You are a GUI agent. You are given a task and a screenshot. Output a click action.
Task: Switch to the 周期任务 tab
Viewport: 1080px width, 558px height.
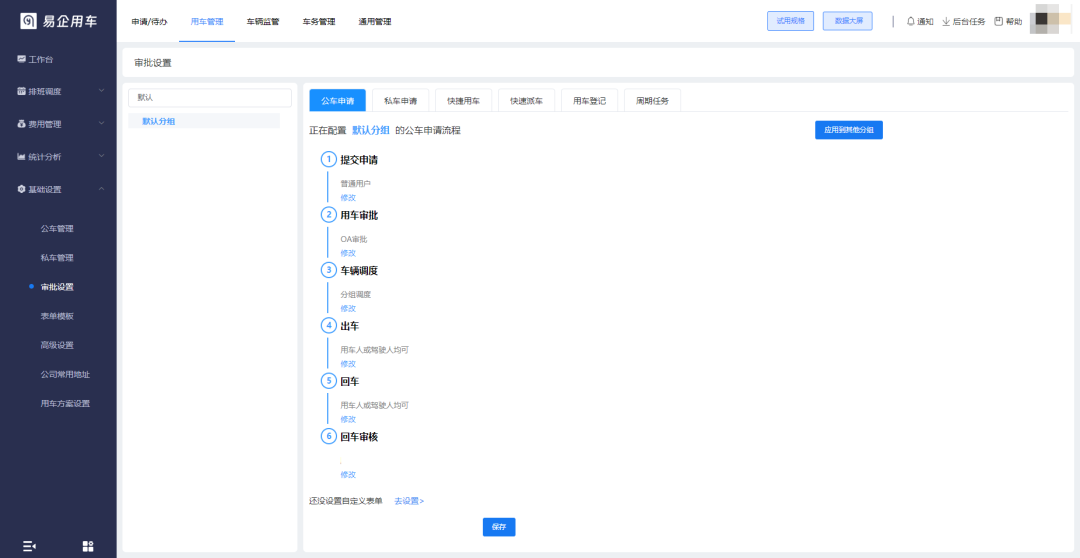[x=652, y=101]
